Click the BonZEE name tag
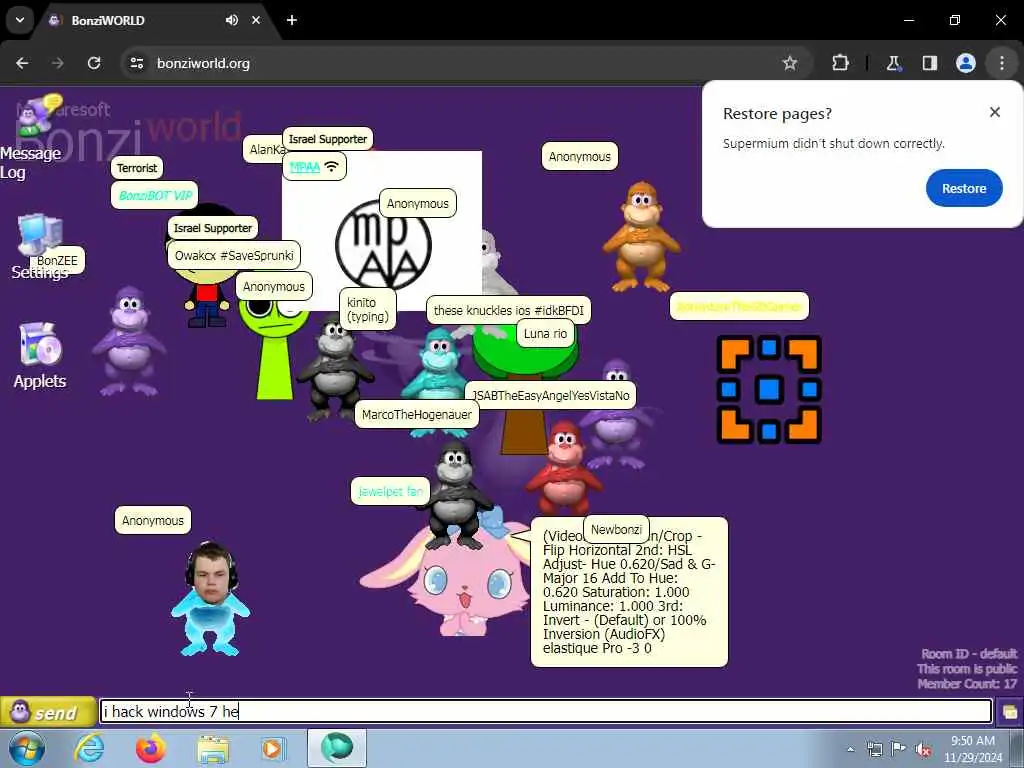The image size is (1024, 768). click(57, 261)
